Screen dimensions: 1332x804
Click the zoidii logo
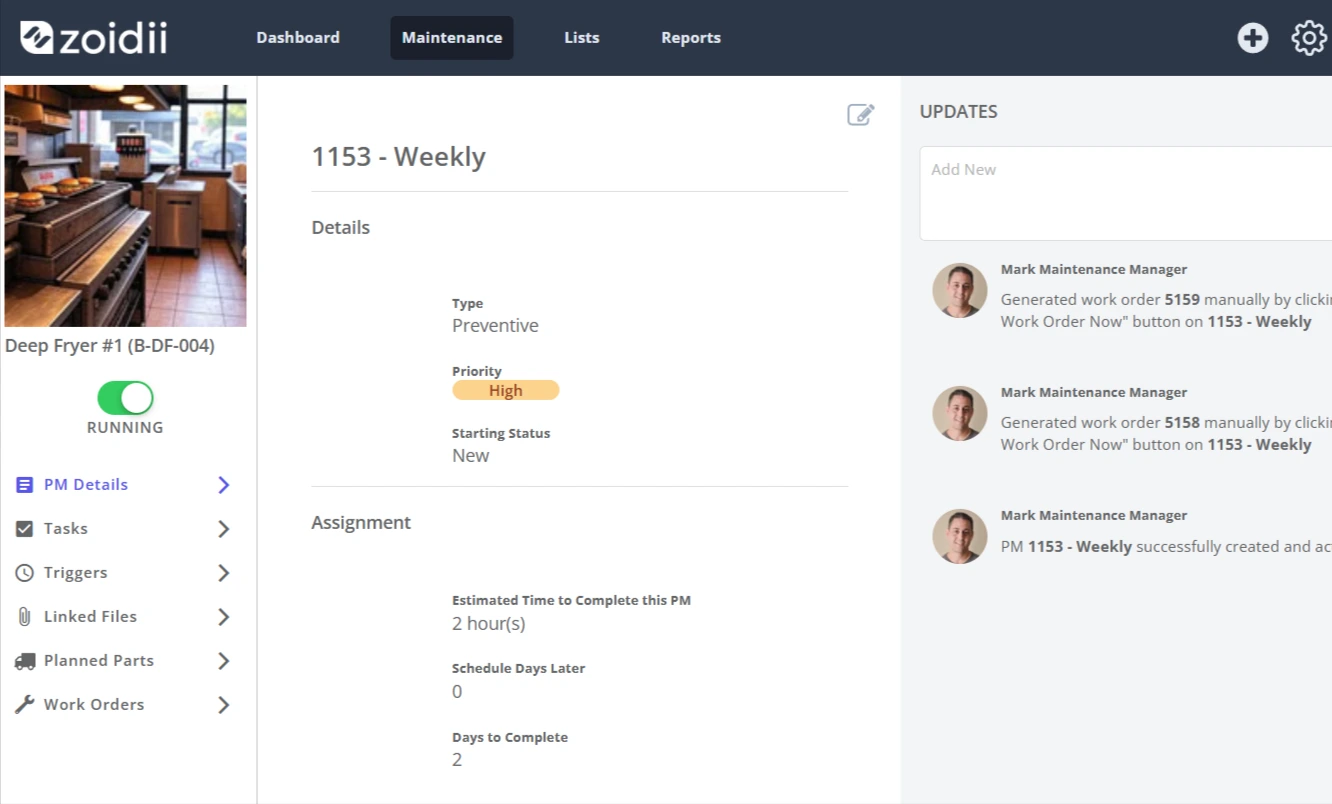(x=94, y=38)
